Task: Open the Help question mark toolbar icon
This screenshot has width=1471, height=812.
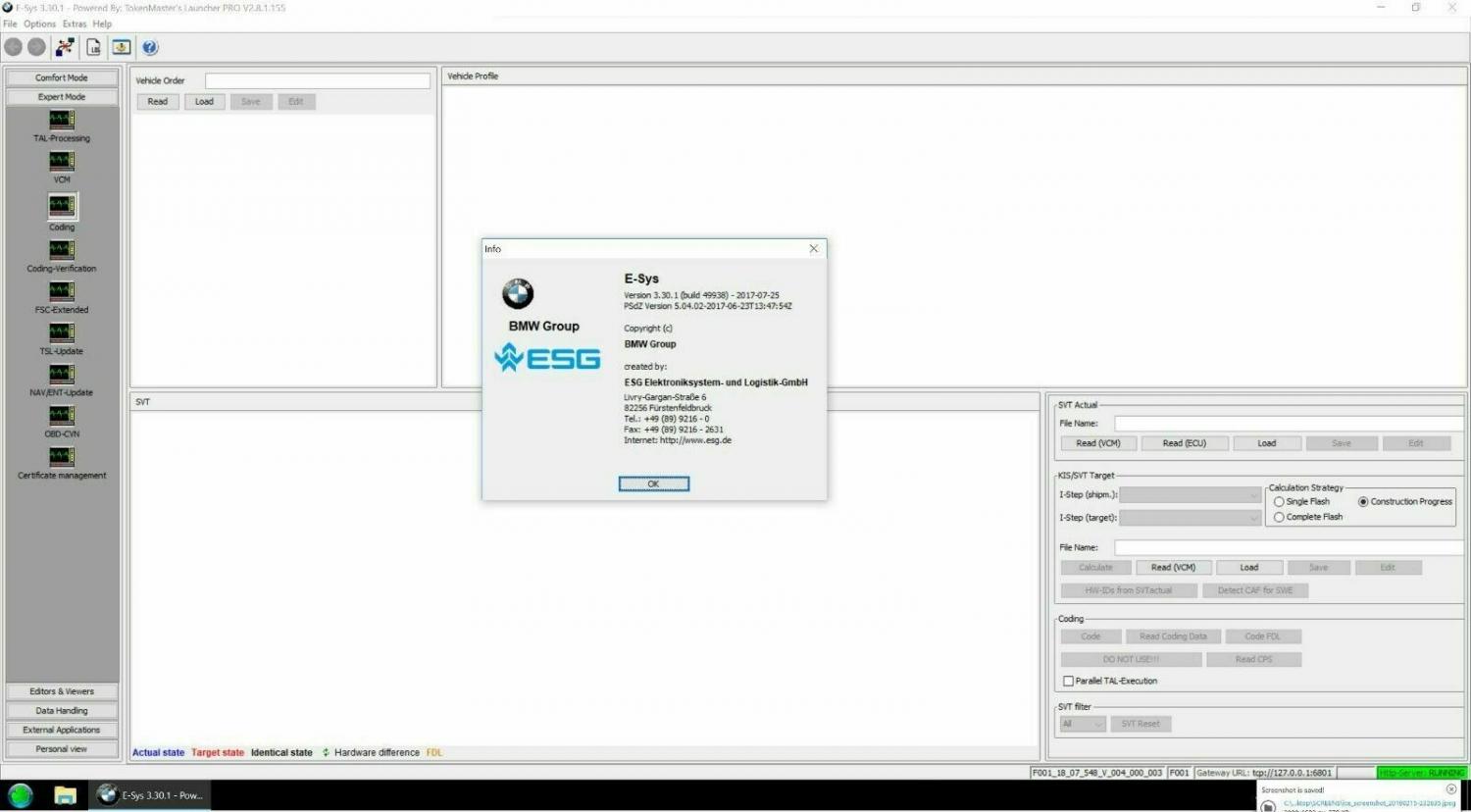Action: [x=149, y=46]
